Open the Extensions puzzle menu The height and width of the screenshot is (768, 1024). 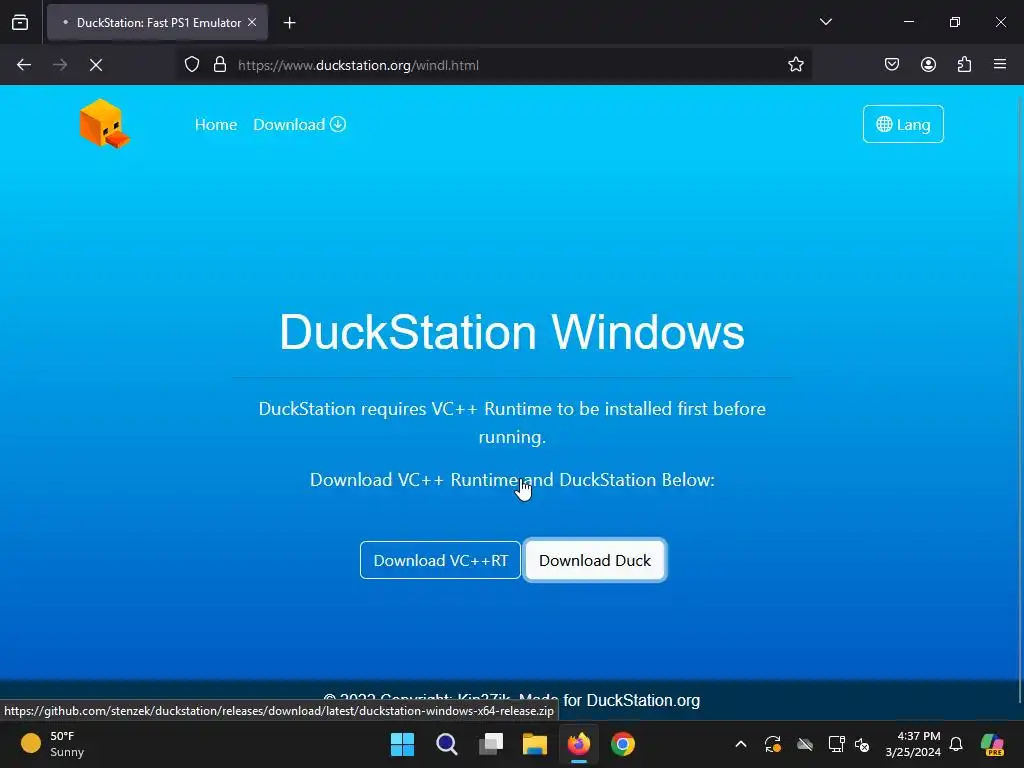click(x=964, y=65)
